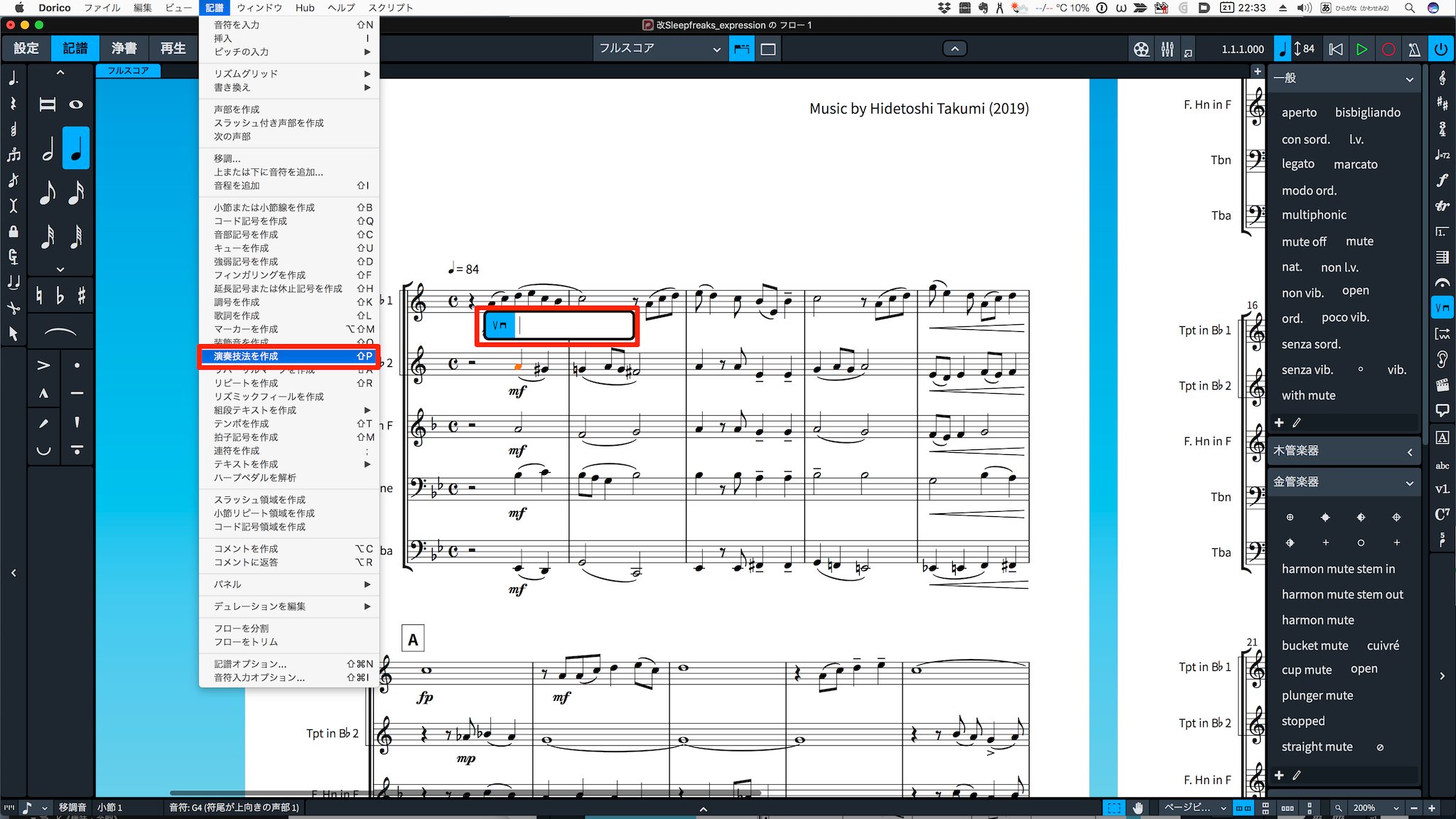Toggle the dotted notes tool
Viewport: 1456px width, 819px height.
pyautogui.click(x=14, y=78)
